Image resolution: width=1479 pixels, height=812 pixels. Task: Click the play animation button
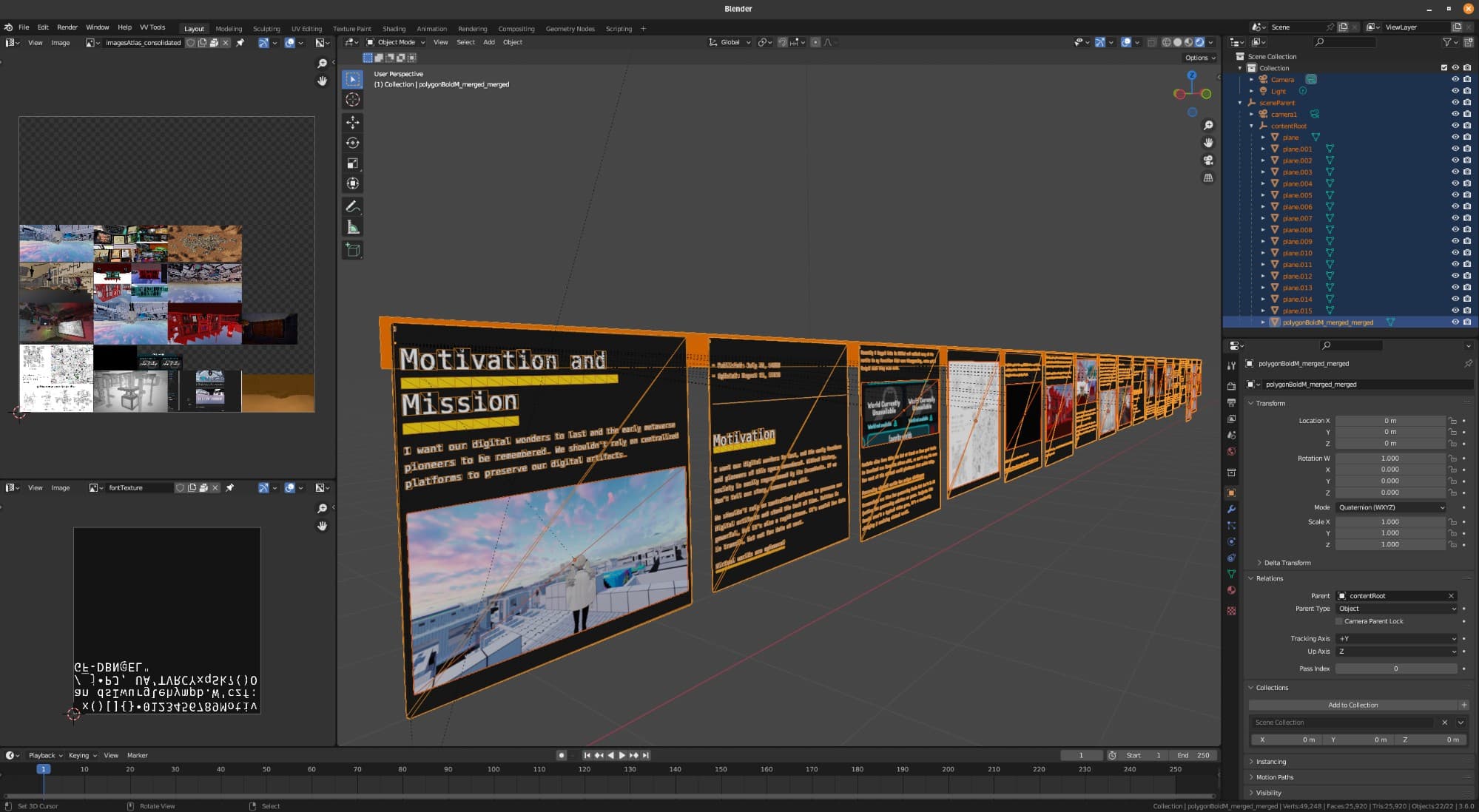pos(621,755)
